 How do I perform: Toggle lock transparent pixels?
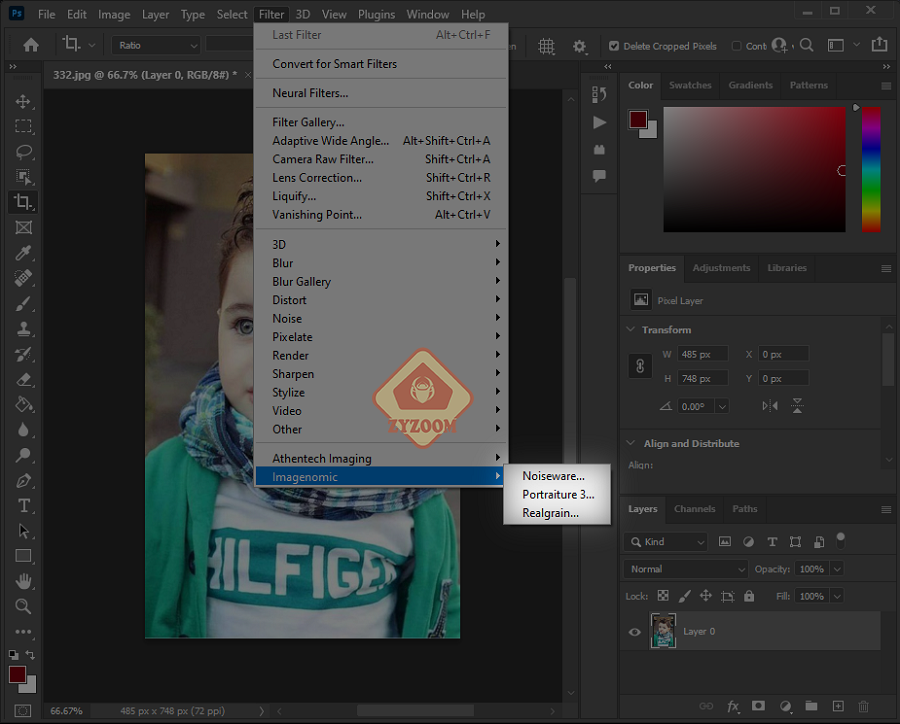(663, 596)
